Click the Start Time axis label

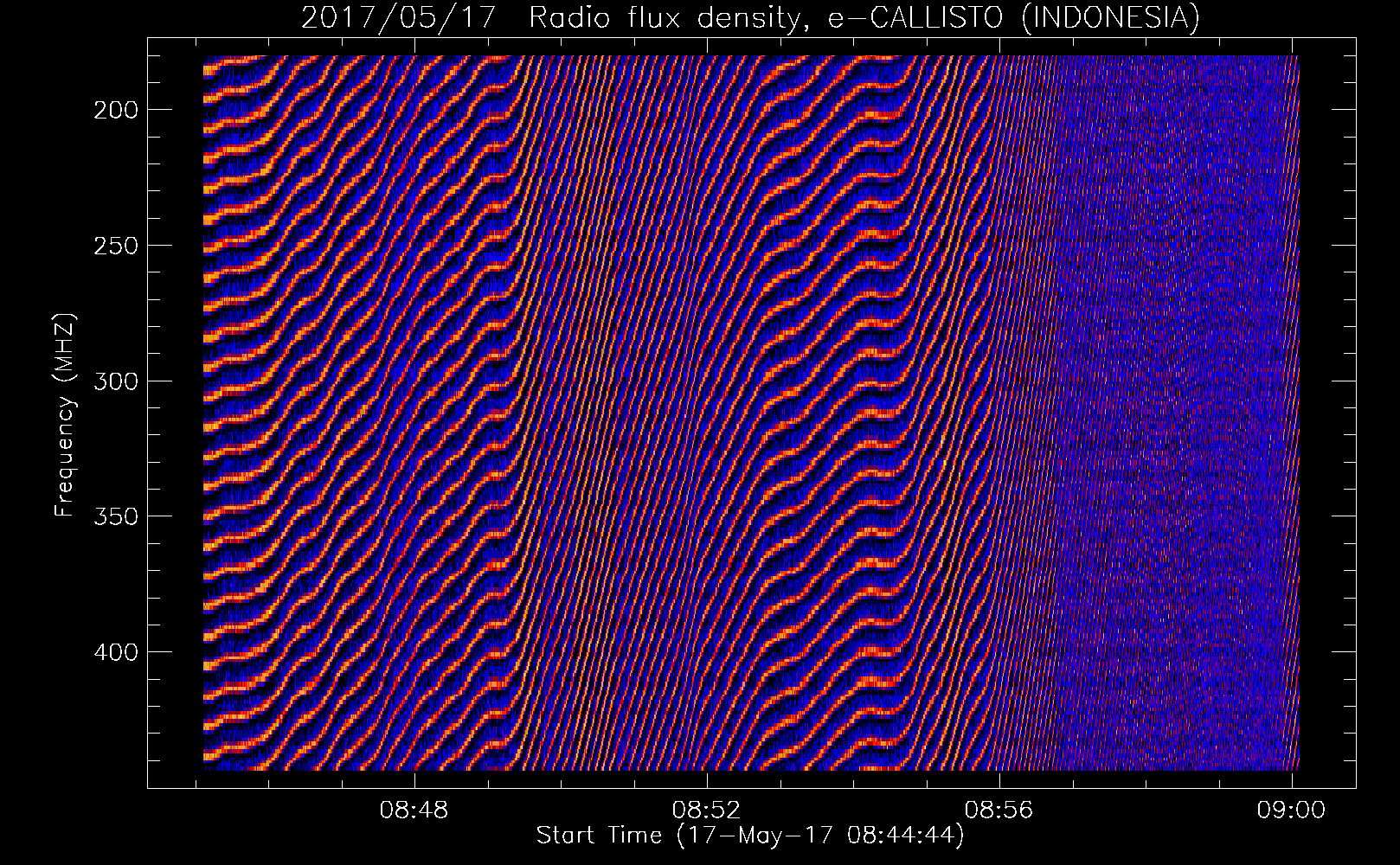(x=749, y=836)
